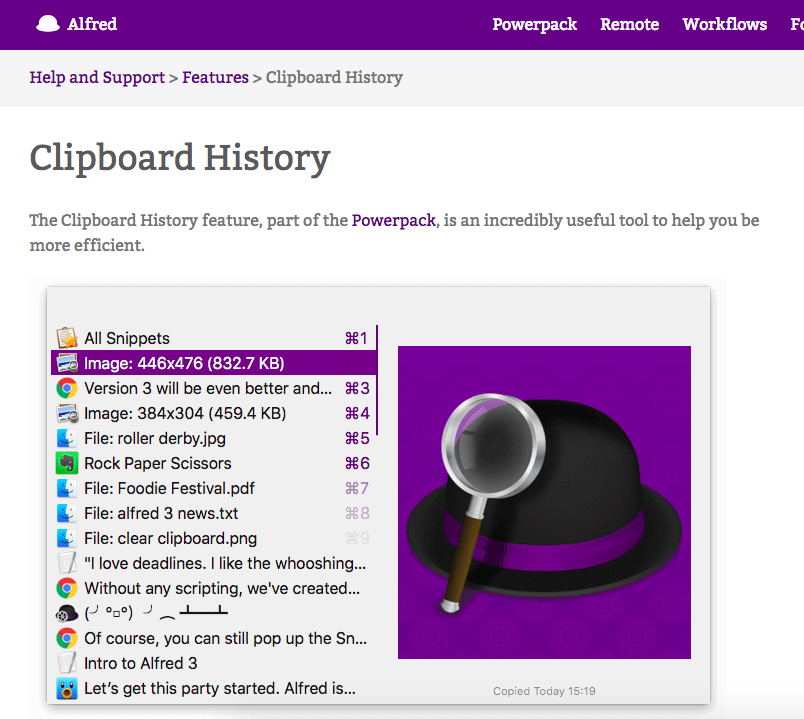The width and height of the screenshot is (804, 719).
Task: Click the ⌘4 shortcut label
Action: (357, 413)
